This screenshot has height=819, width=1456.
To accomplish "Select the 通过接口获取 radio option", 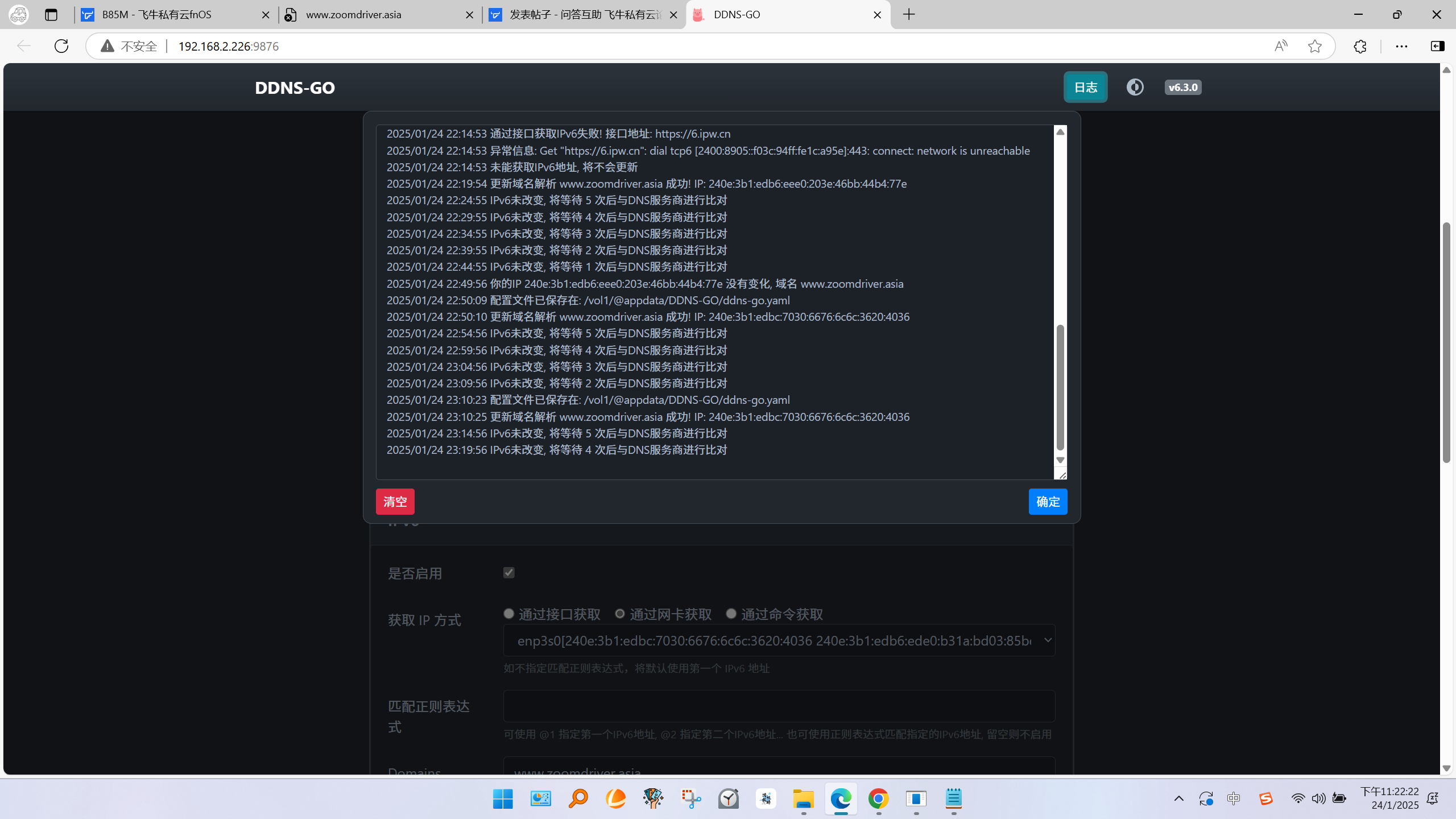I will (x=509, y=614).
